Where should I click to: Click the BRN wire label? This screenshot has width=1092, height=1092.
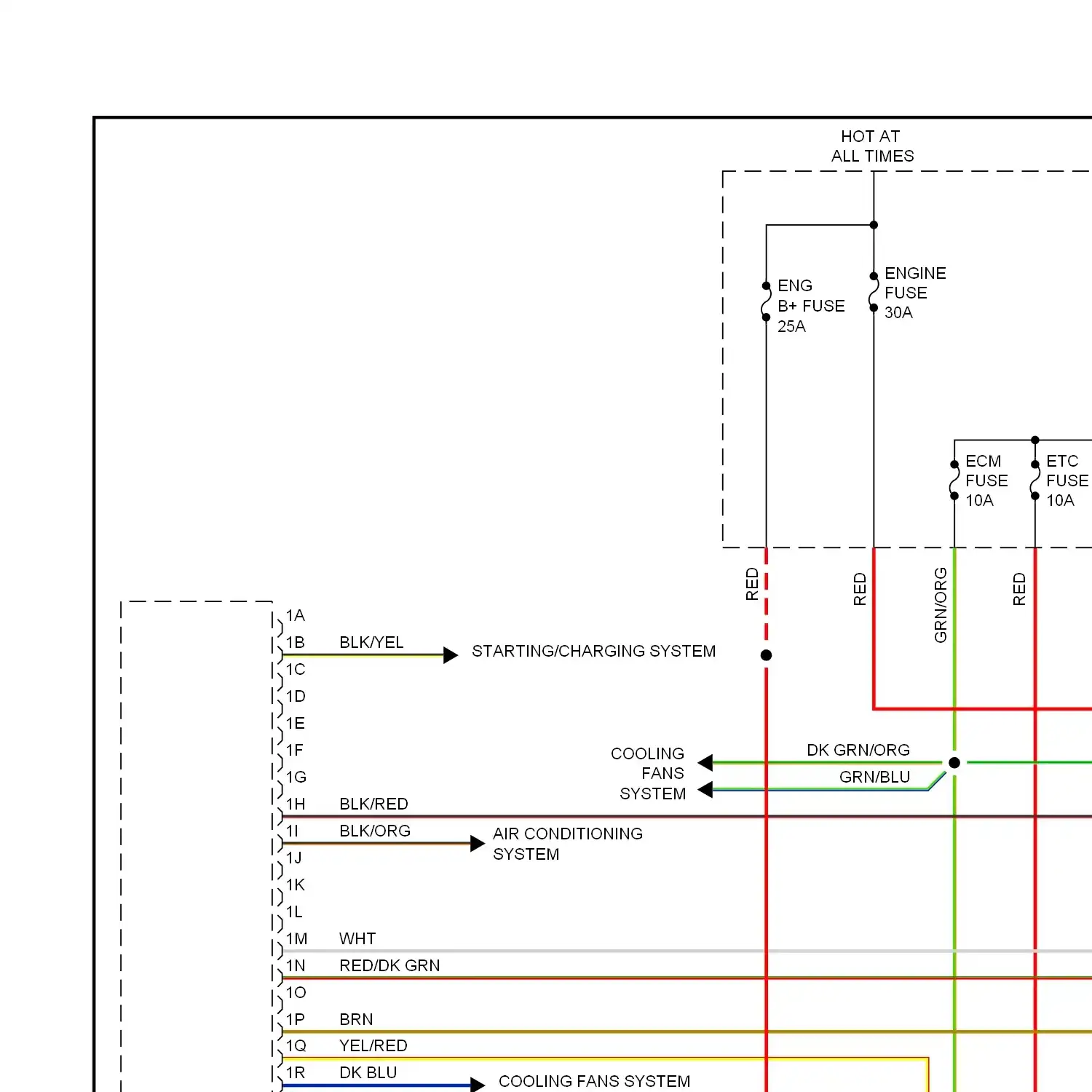point(356,1020)
